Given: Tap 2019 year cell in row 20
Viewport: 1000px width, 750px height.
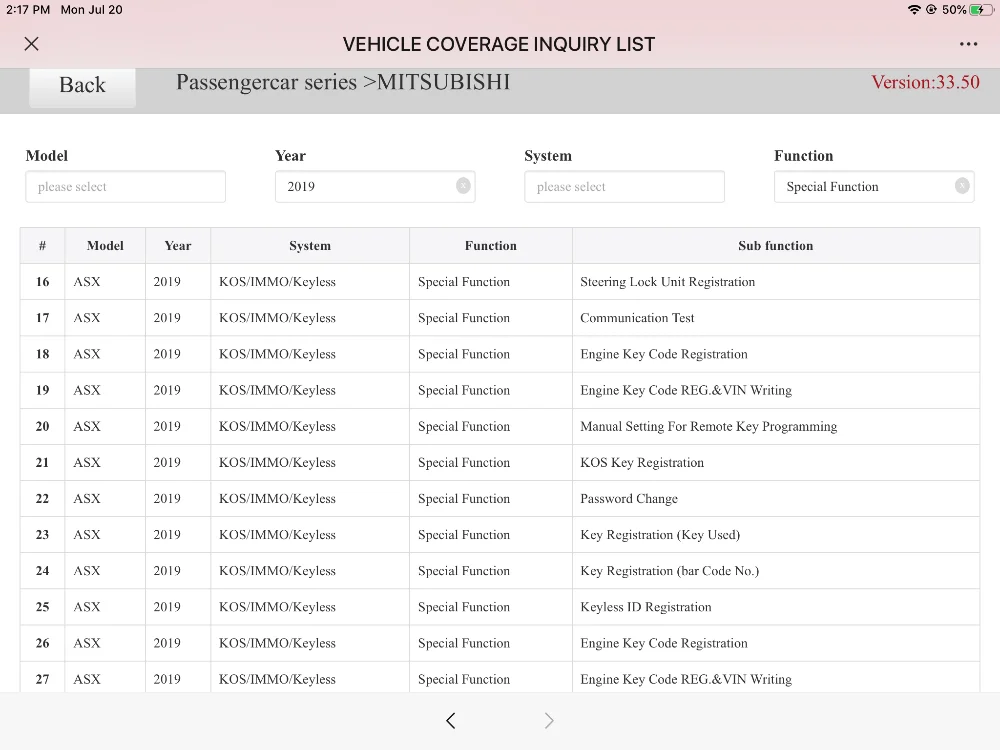Looking at the screenshot, I should coord(178,426).
